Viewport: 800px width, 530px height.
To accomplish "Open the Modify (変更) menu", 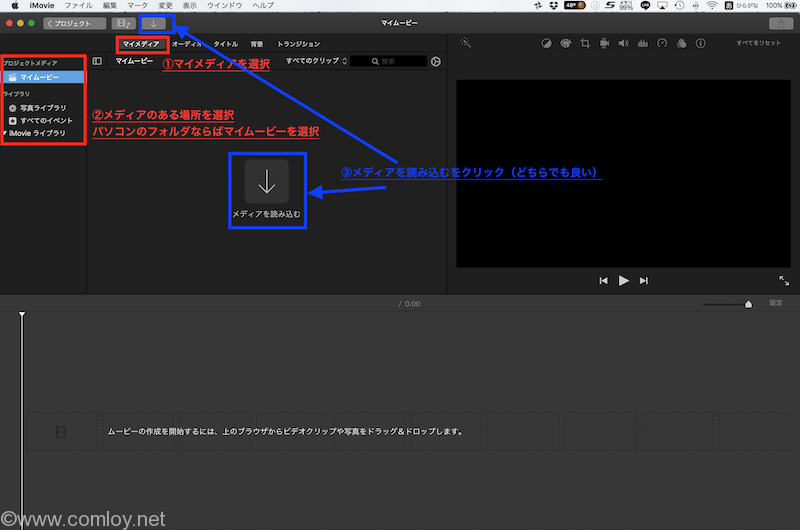I will 165,6.
